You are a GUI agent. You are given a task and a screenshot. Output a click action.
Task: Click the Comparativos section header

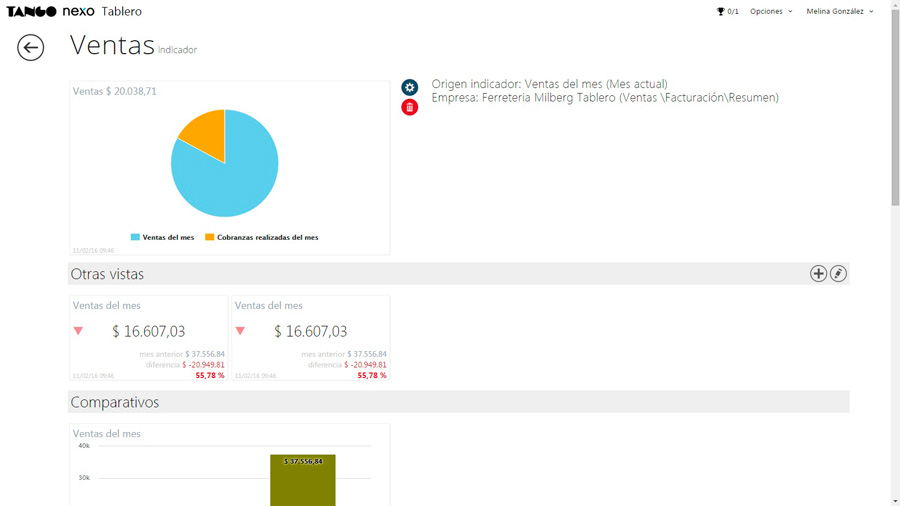(459, 402)
